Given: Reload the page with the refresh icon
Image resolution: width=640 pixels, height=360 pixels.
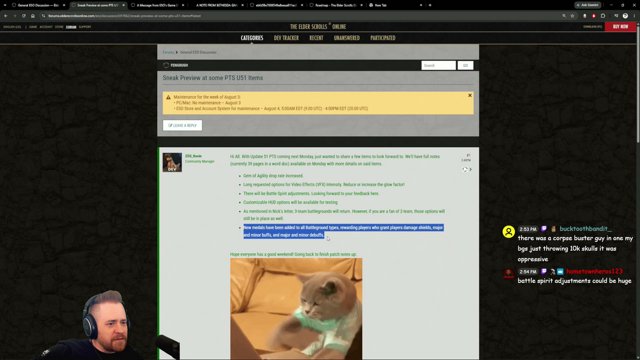Looking at the screenshot, I should coord(24,16).
